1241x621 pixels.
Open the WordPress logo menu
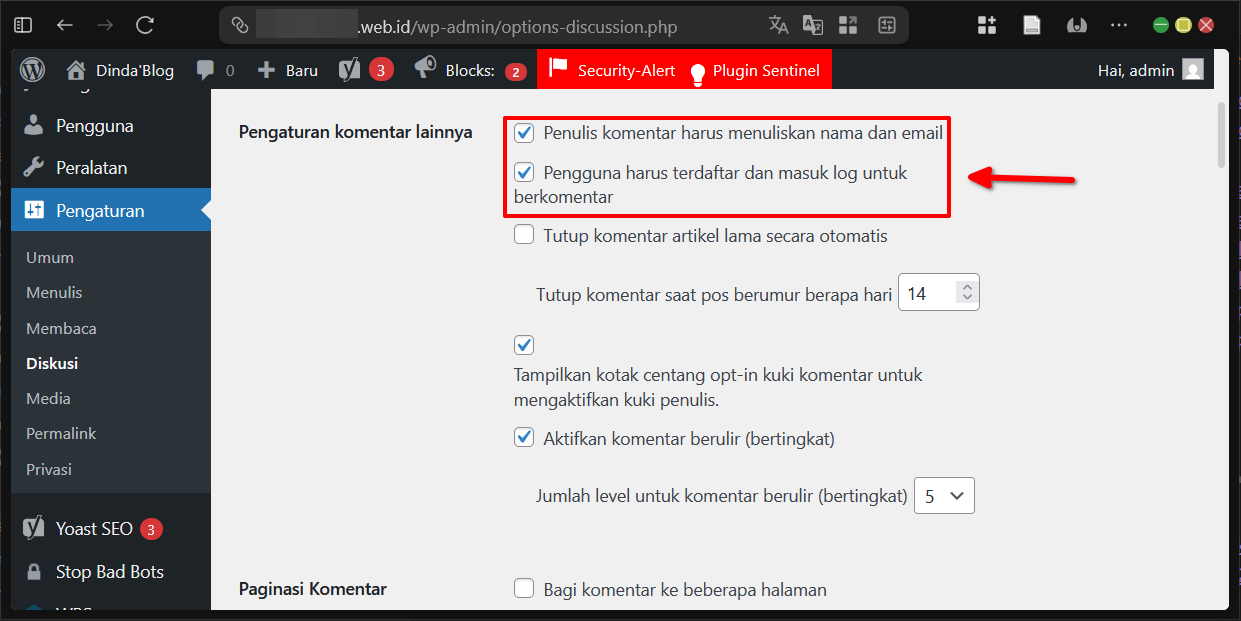pos(32,70)
